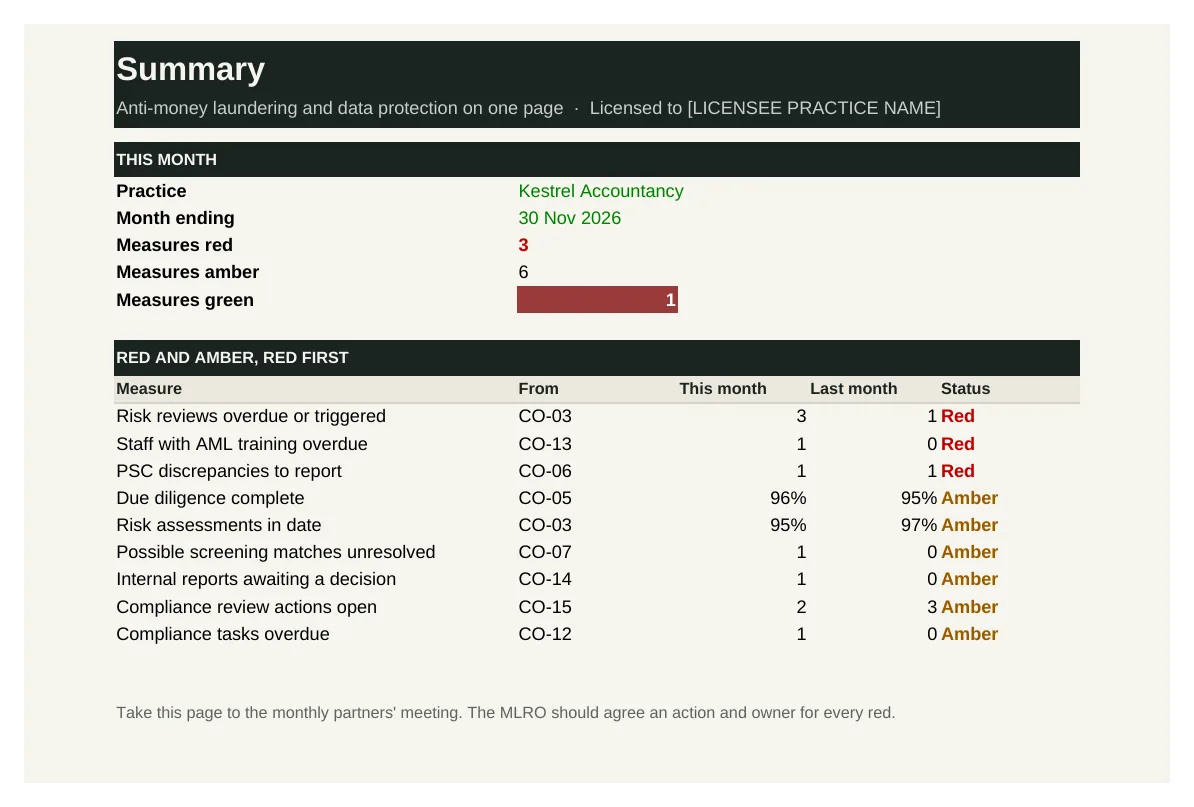
Task: Click the "From" column header
Action: click(538, 389)
